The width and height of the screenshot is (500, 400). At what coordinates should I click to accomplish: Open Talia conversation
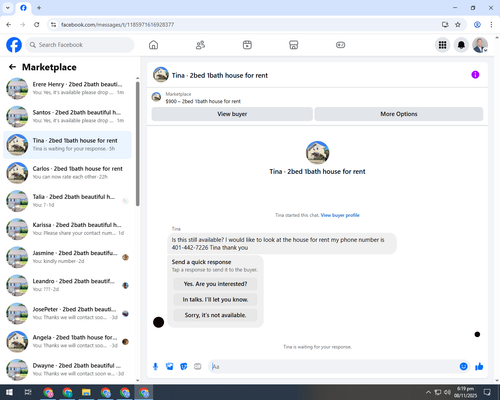point(67,201)
